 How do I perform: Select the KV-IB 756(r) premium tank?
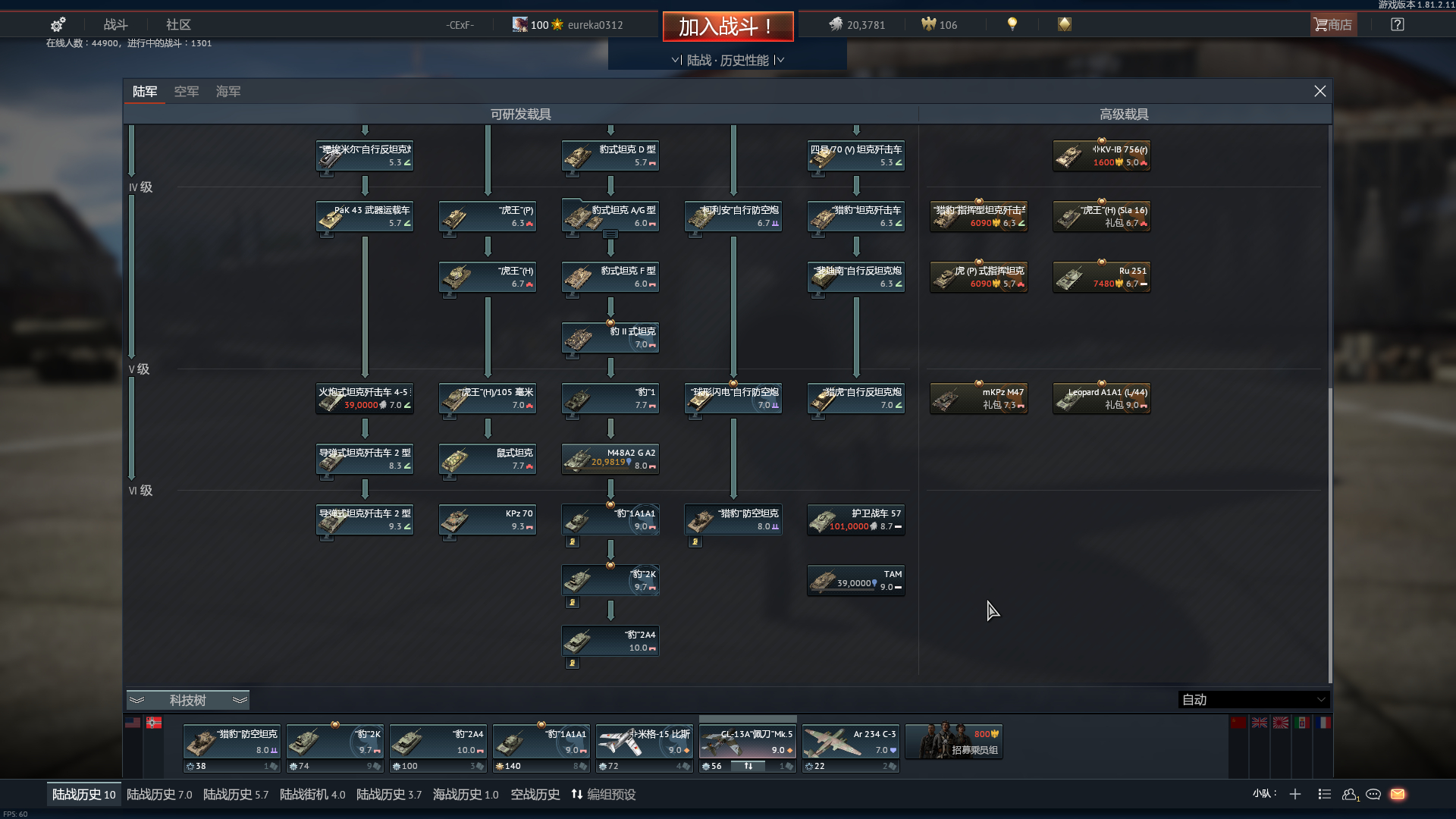click(1102, 155)
